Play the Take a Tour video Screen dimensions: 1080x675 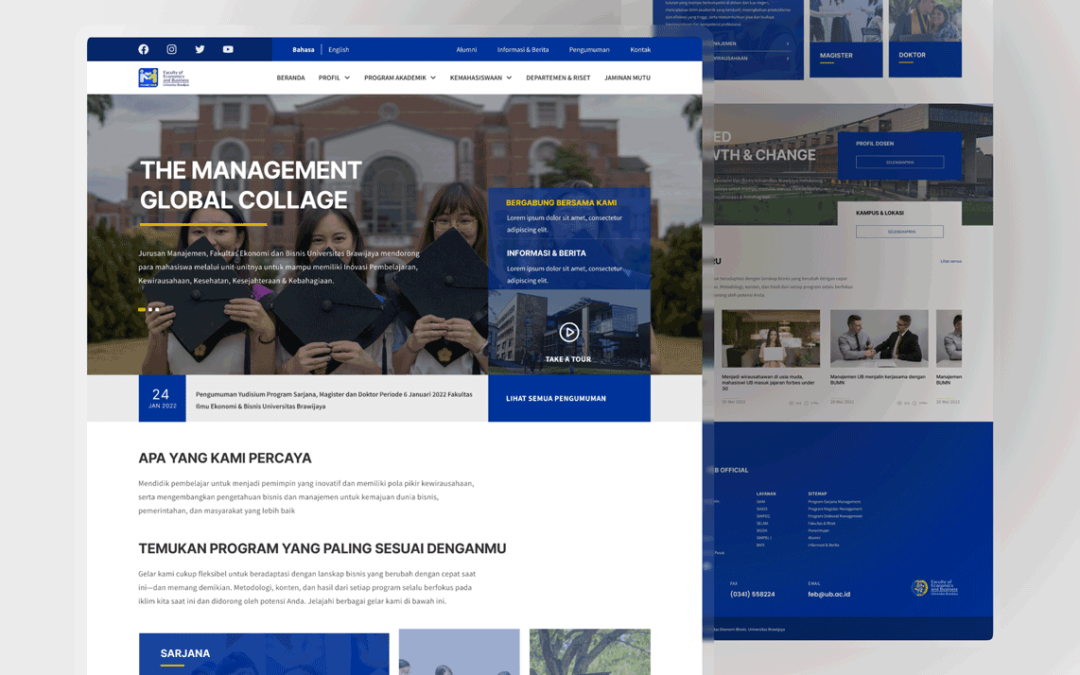569,333
